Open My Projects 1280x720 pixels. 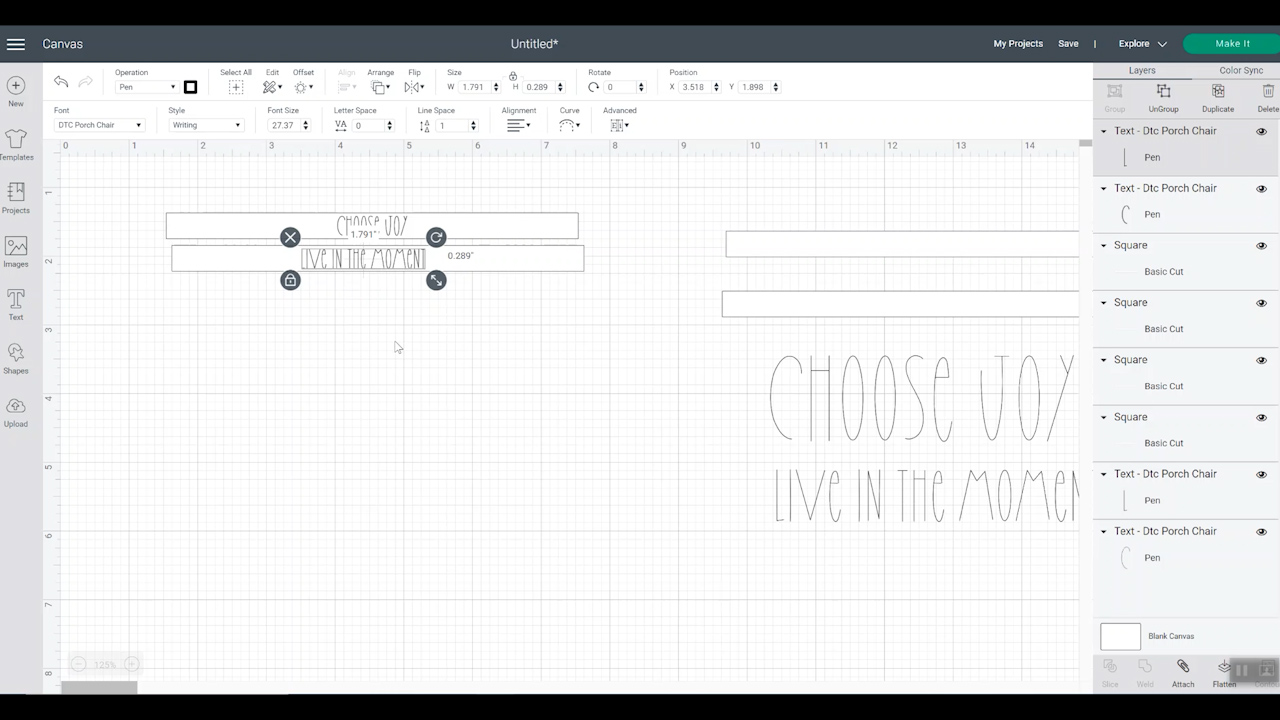point(1018,44)
